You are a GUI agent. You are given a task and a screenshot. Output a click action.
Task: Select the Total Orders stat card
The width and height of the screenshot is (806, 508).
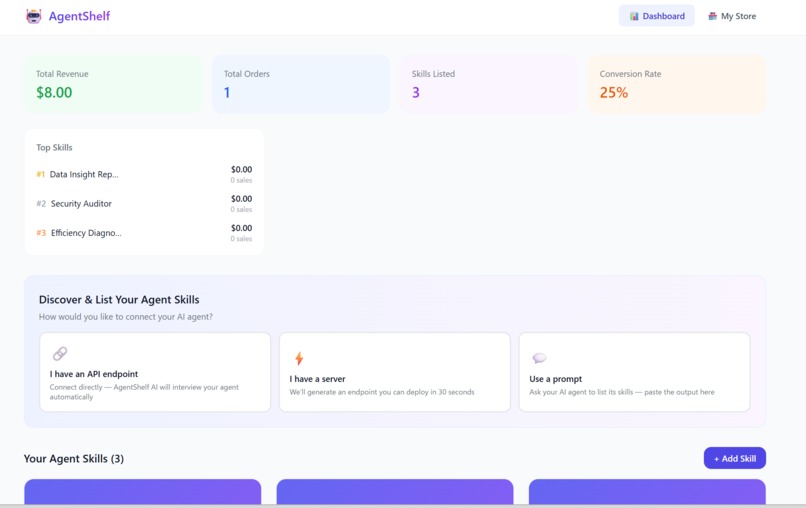pos(301,84)
